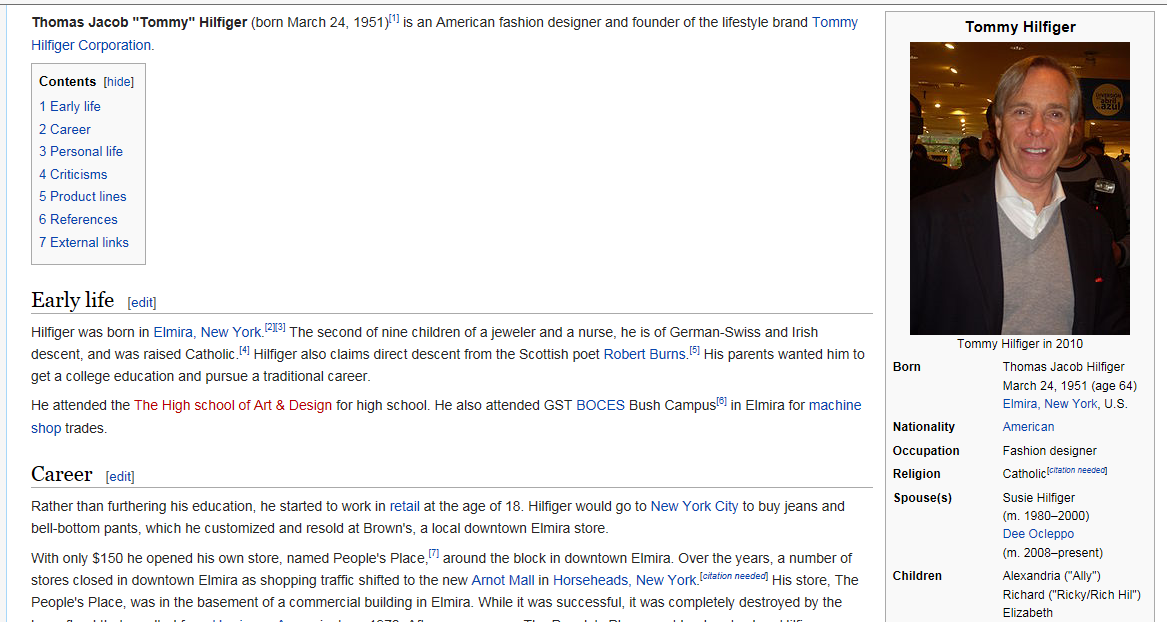Open 4 Criticisms in Contents
The image size is (1167, 622).
pyautogui.click(x=73, y=175)
